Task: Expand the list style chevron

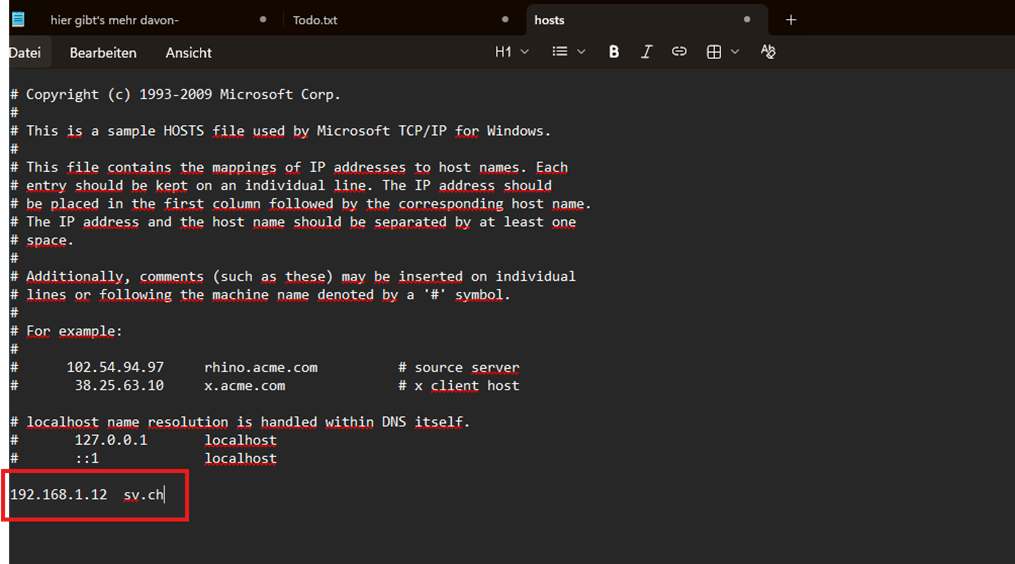Action: click(581, 52)
